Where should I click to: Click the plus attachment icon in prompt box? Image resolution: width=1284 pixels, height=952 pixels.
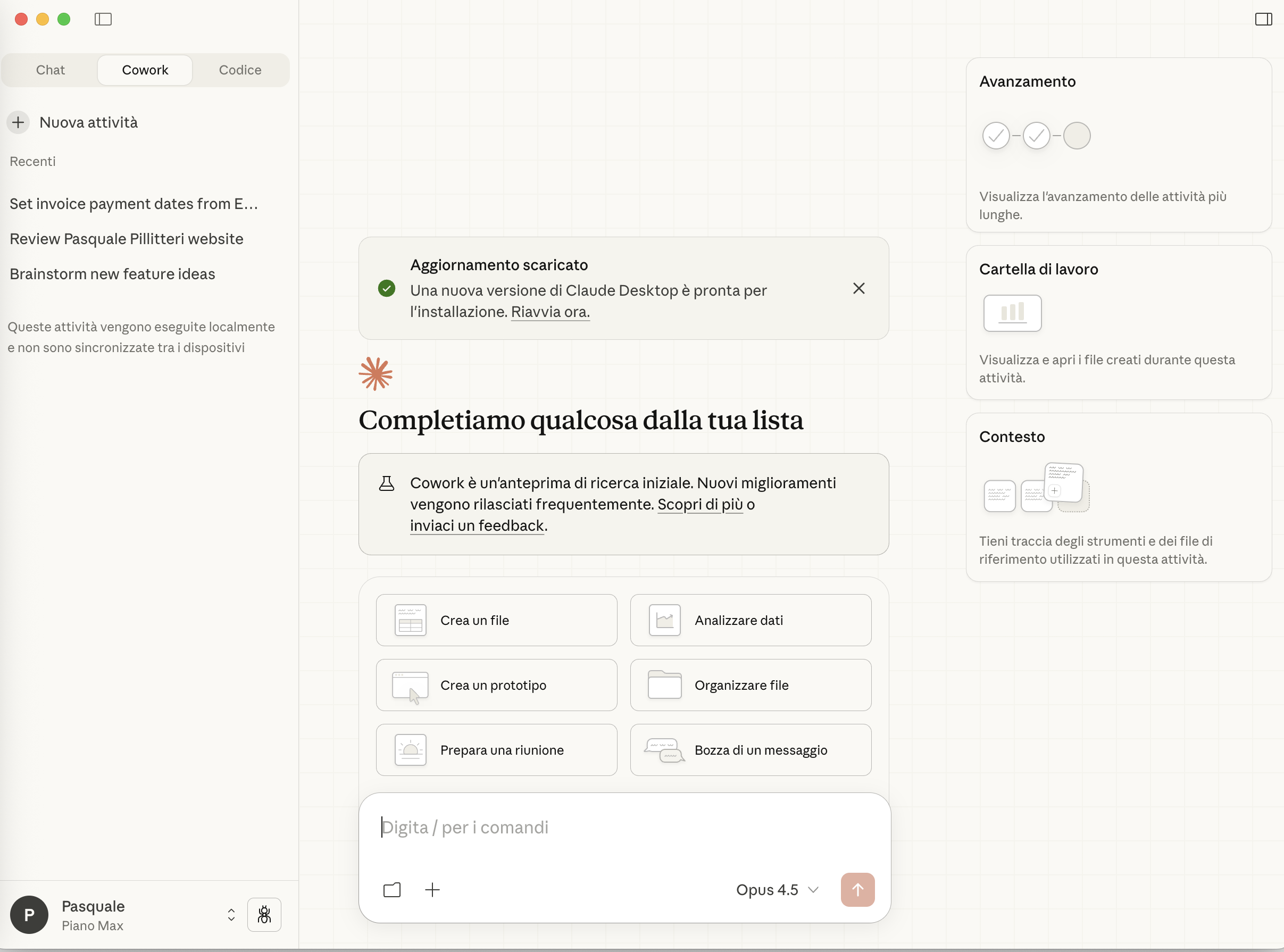click(432, 890)
